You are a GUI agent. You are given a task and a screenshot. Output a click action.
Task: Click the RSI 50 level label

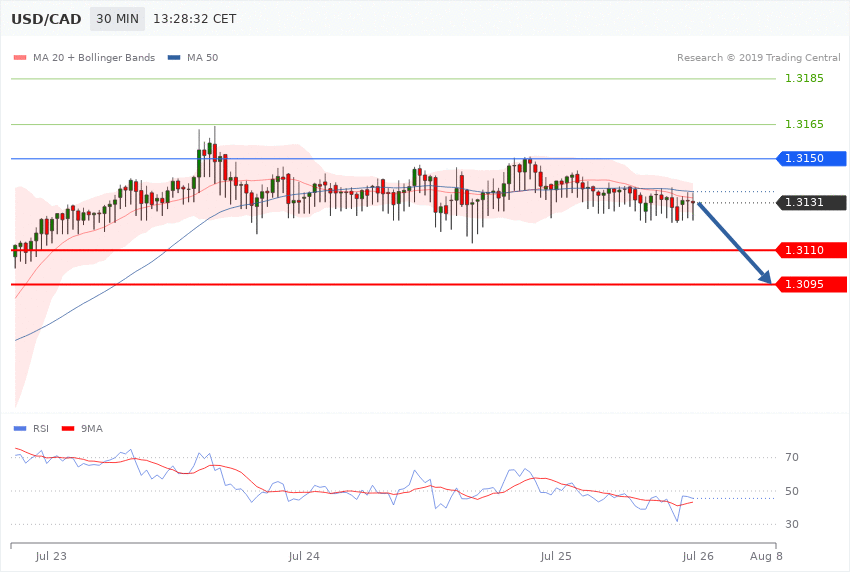(791, 491)
